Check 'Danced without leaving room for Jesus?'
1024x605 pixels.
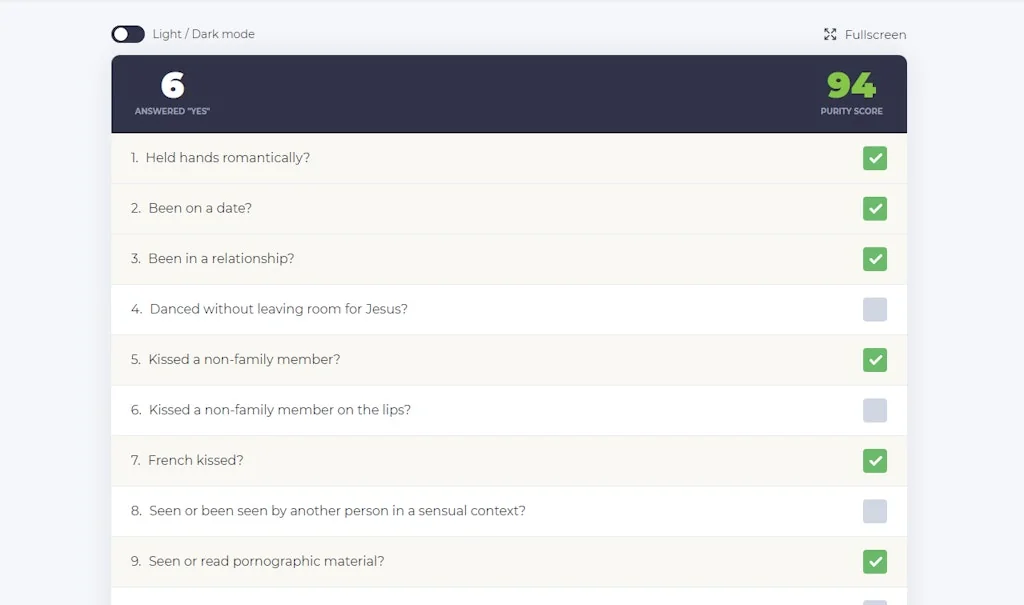pyautogui.click(x=875, y=309)
